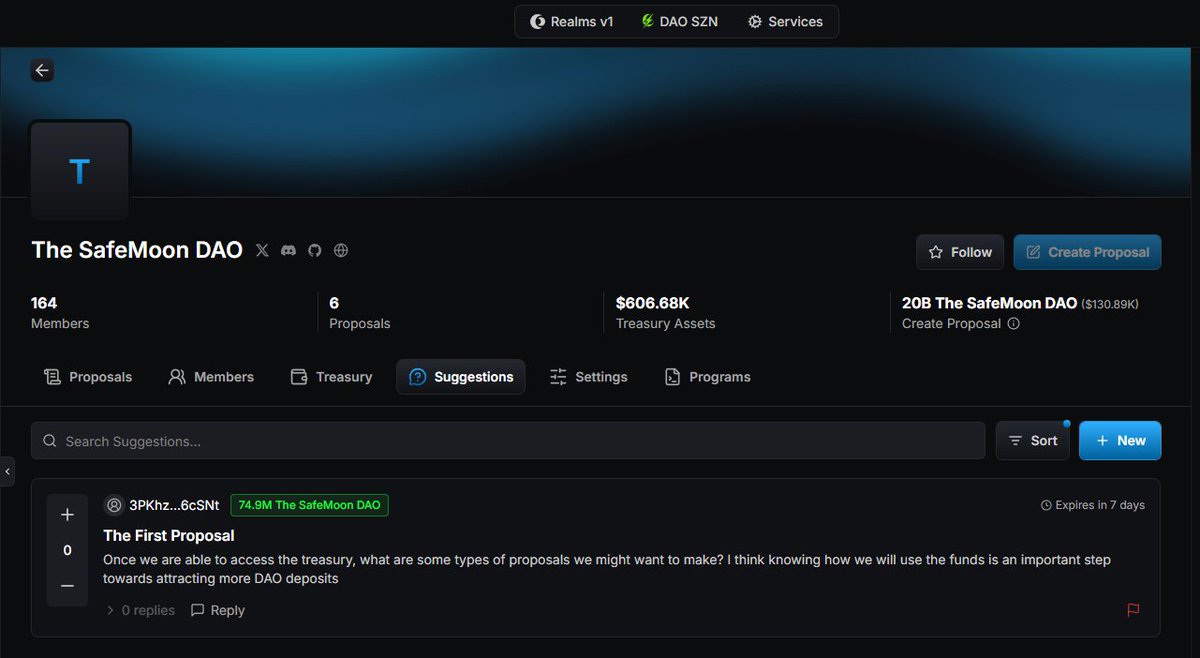Click the 3PKhz...6cSNt user avatar icon
The image size is (1200, 658).
click(x=115, y=505)
